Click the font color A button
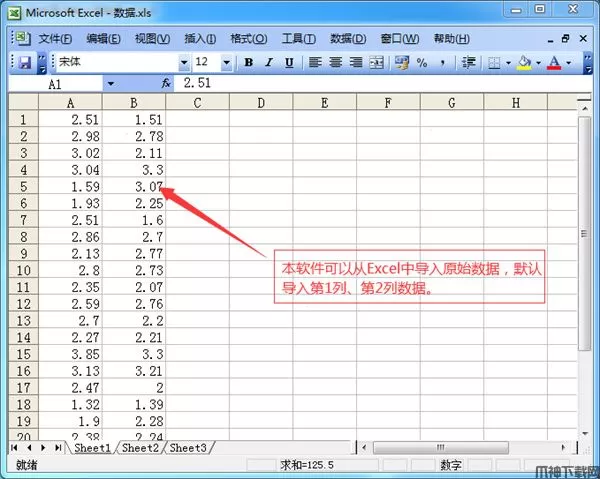 coord(553,62)
